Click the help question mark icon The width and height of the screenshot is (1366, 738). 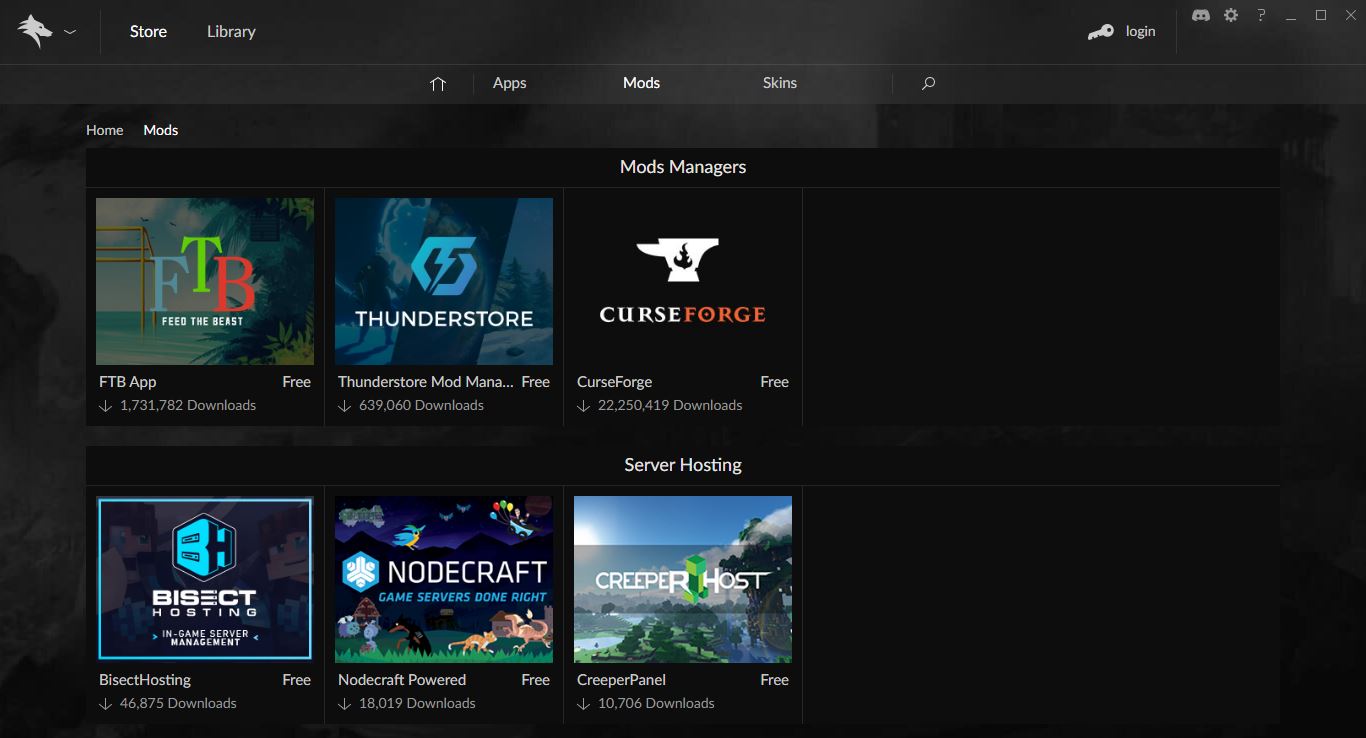click(x=1261, y=15)
